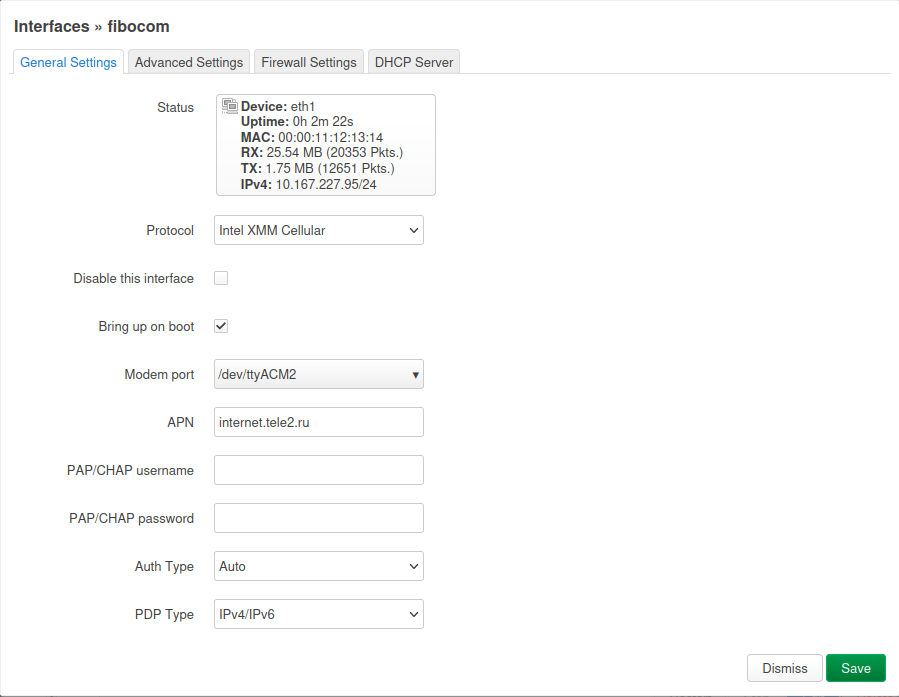This screenshot has width=899, height=697.
Task: Open the PDP Type dropdown
Action: [x=319, y=614]
